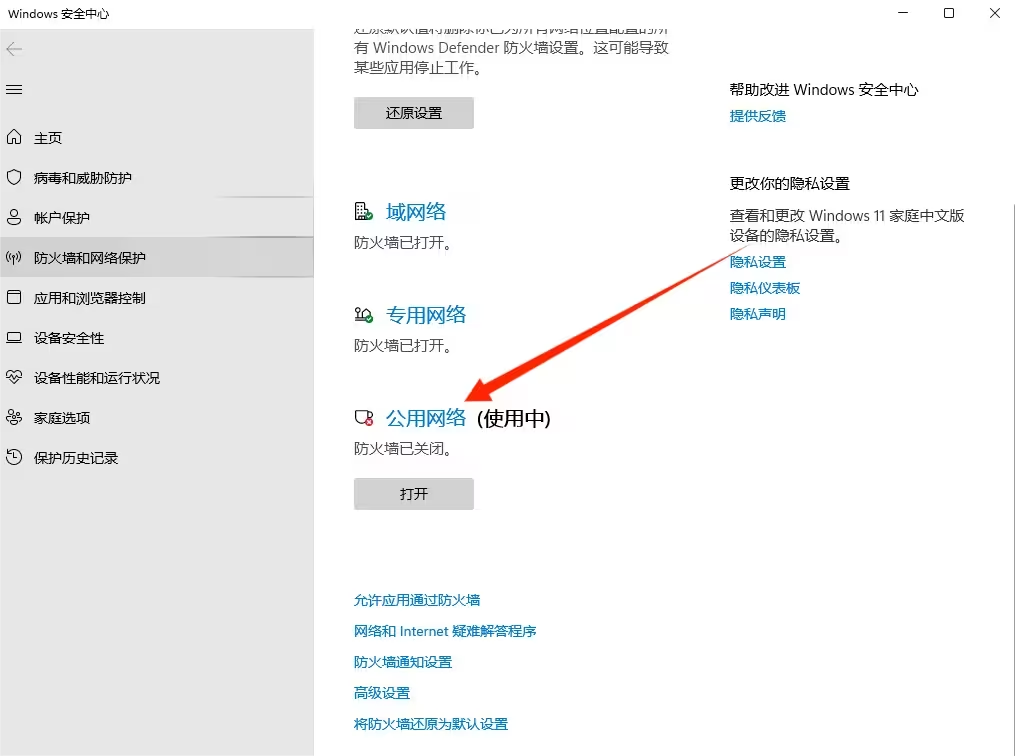
Task: Click the home icon beside 主页
Action: (14, 137)
